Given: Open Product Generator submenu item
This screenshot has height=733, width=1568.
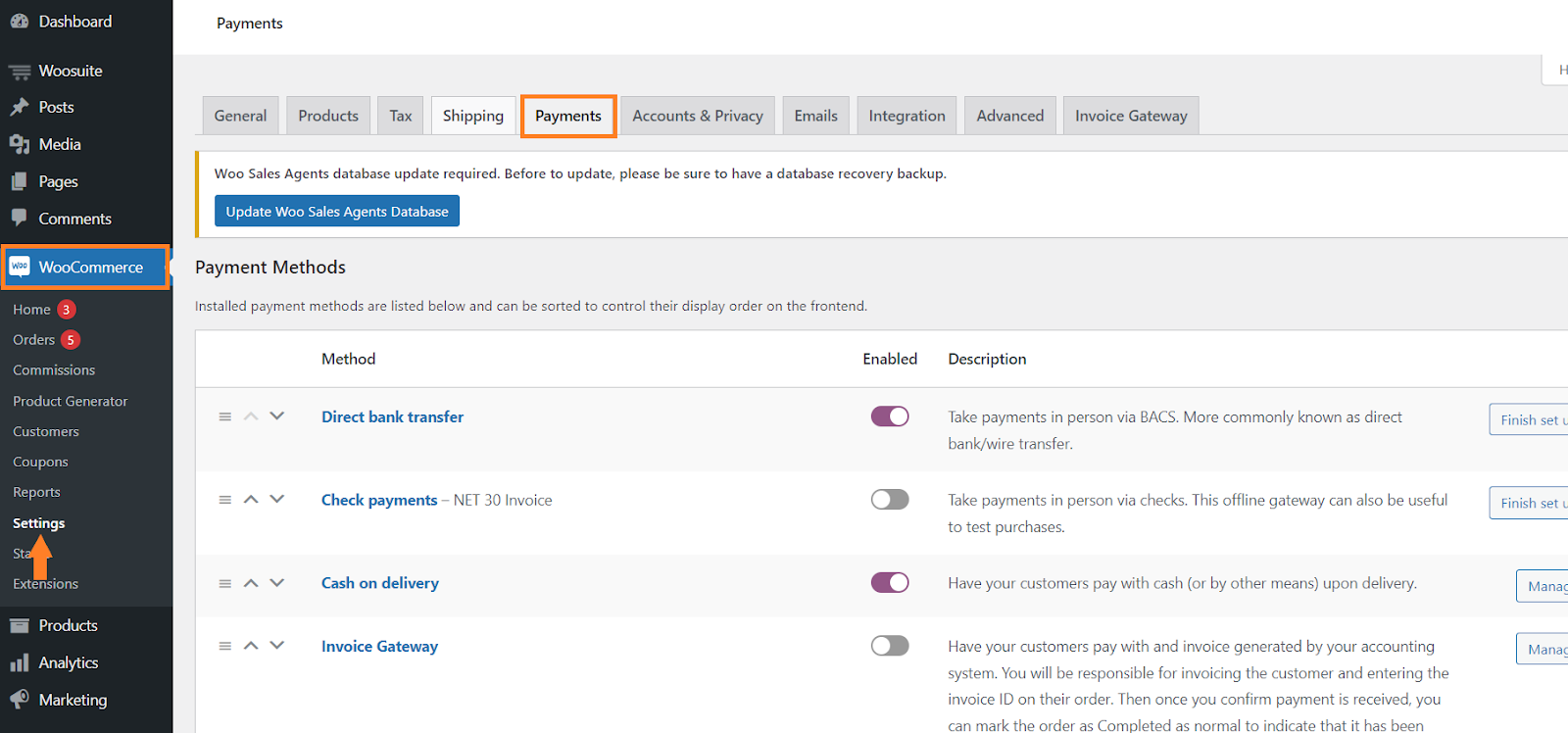Looking at the screenshot, I should pos(70,401).
